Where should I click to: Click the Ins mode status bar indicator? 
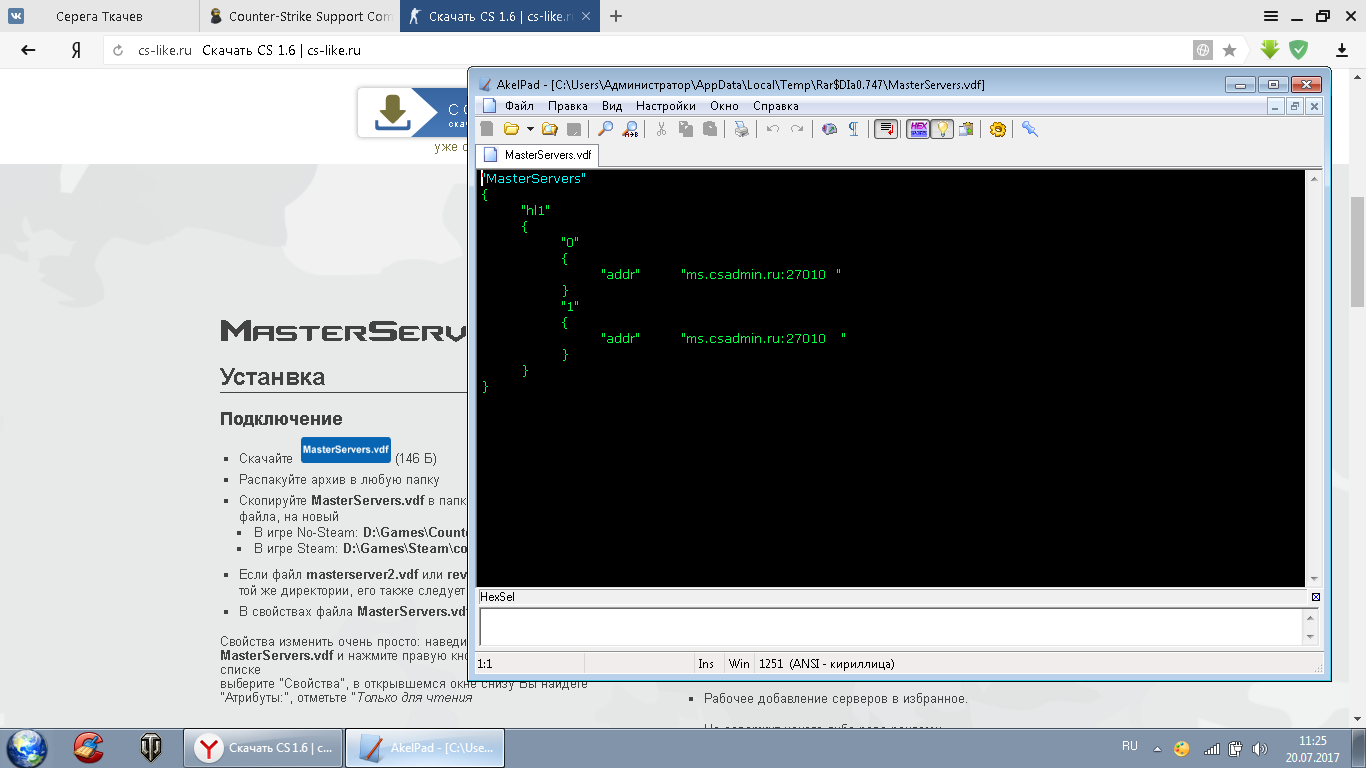click(x=706, y=664)
